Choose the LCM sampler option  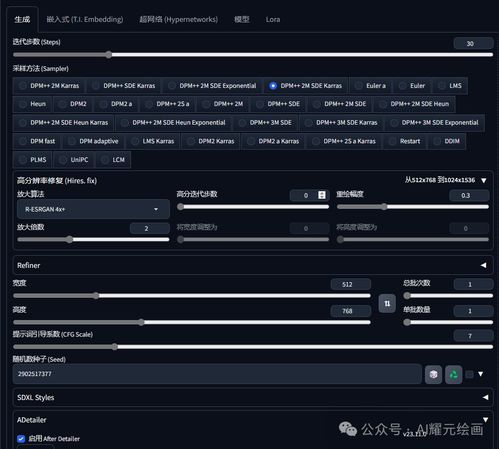(x=113, y=160)
